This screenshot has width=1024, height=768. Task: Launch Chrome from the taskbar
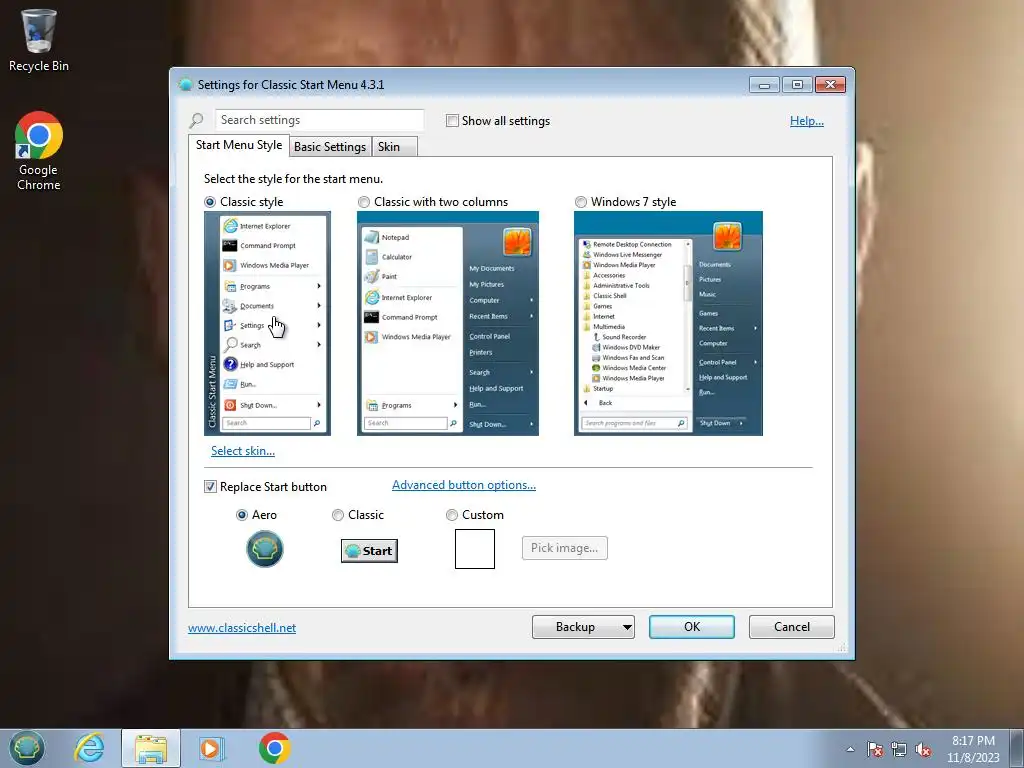[274, 748]
